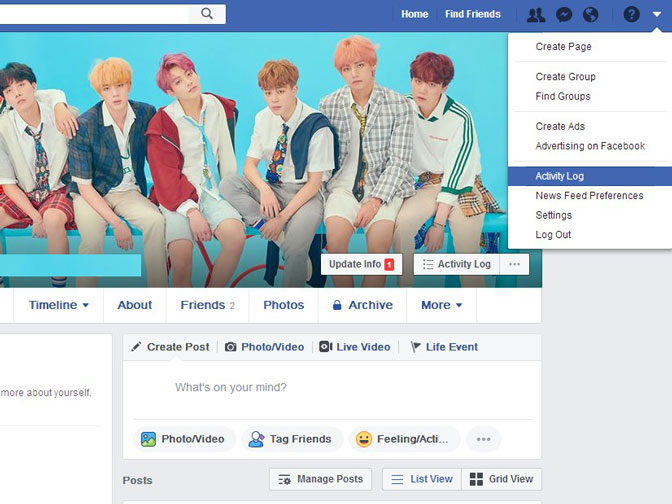Click the red notification badge on Update Info
The width and height of the screenshot is (672, 504).
389,264
